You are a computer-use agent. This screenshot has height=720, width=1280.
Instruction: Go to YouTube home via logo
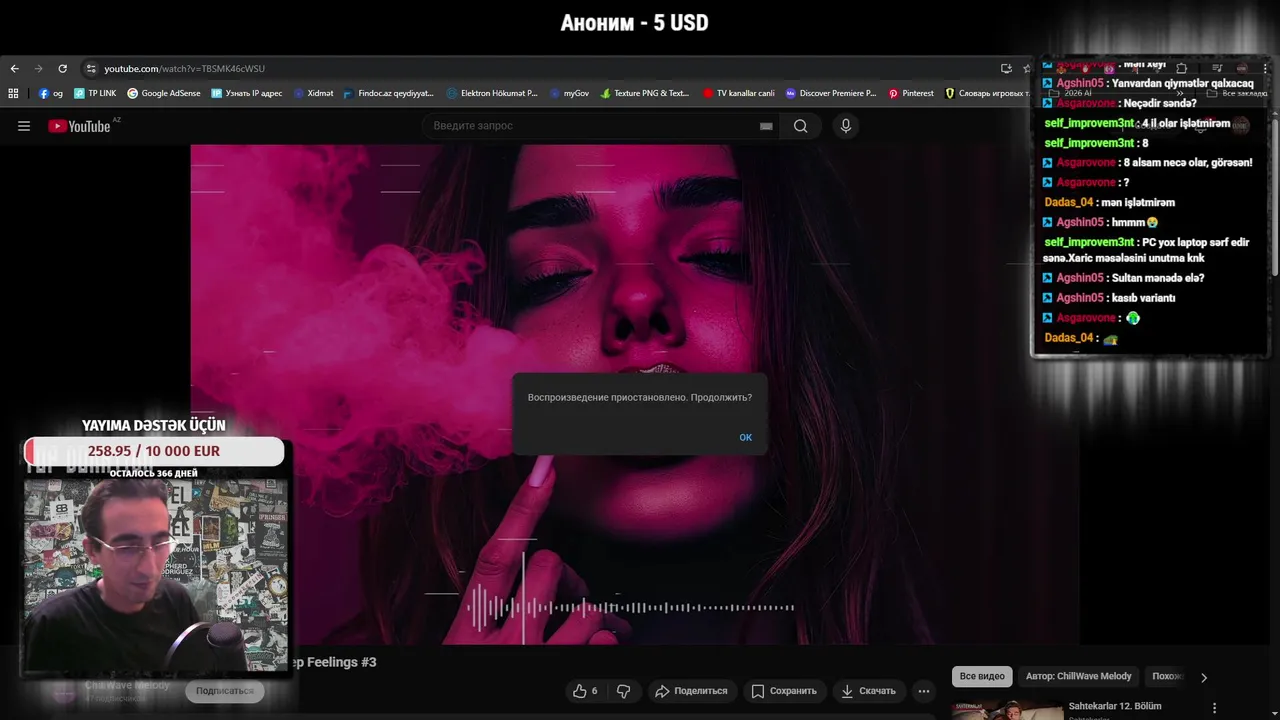pos(80,126)
